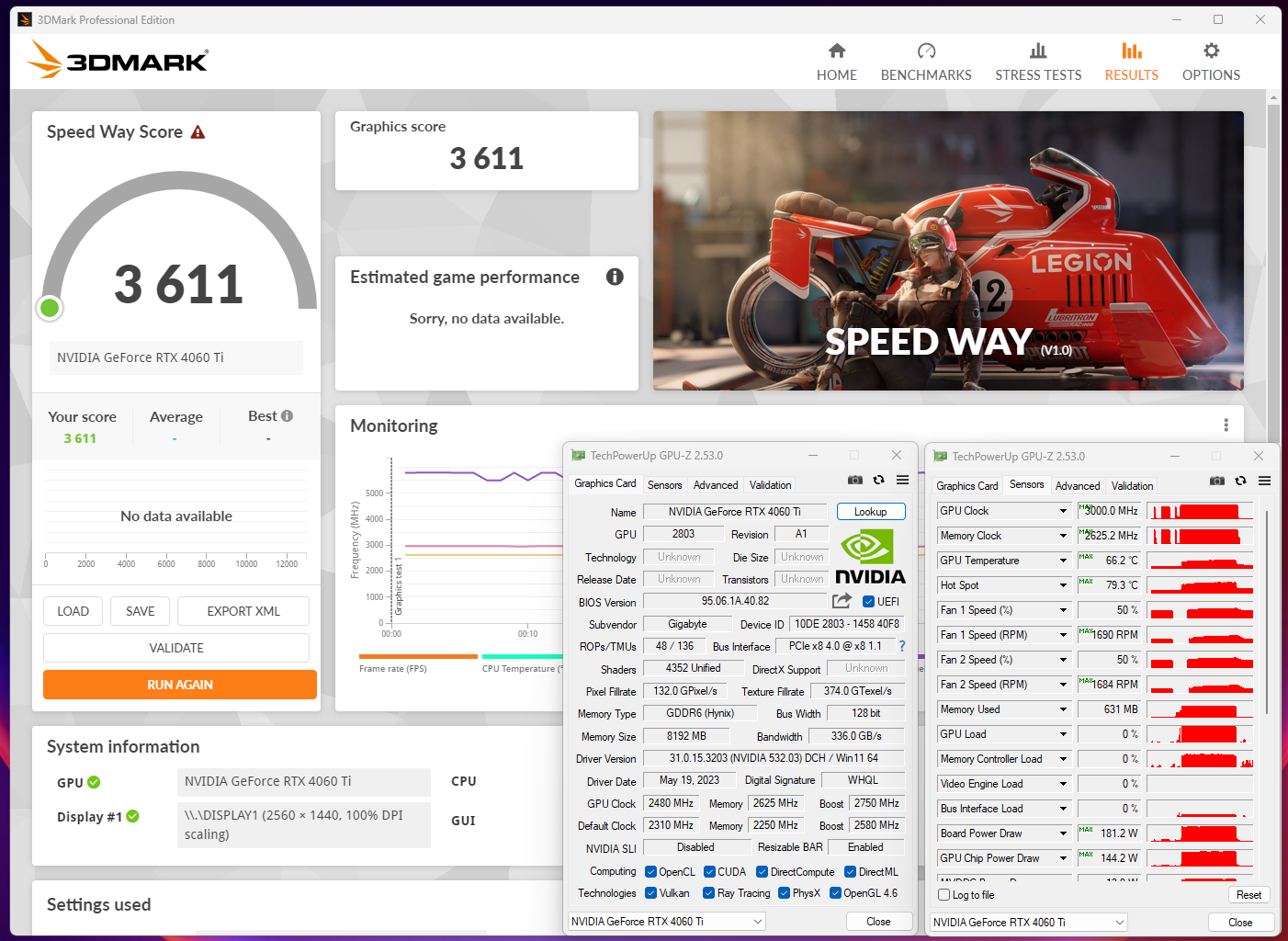Screen dimensions: 1288x941
Task: Switch to the Results tab
Action: click(x=1131, y=62)
